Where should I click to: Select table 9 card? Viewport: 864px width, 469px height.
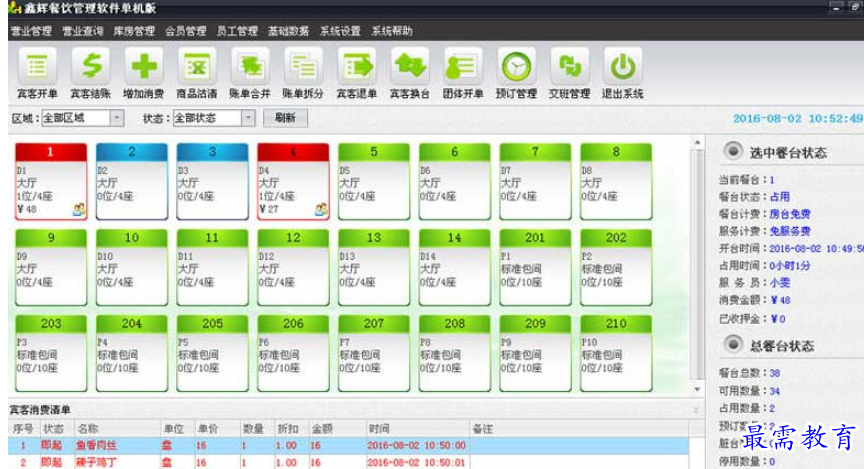(51, 267)
